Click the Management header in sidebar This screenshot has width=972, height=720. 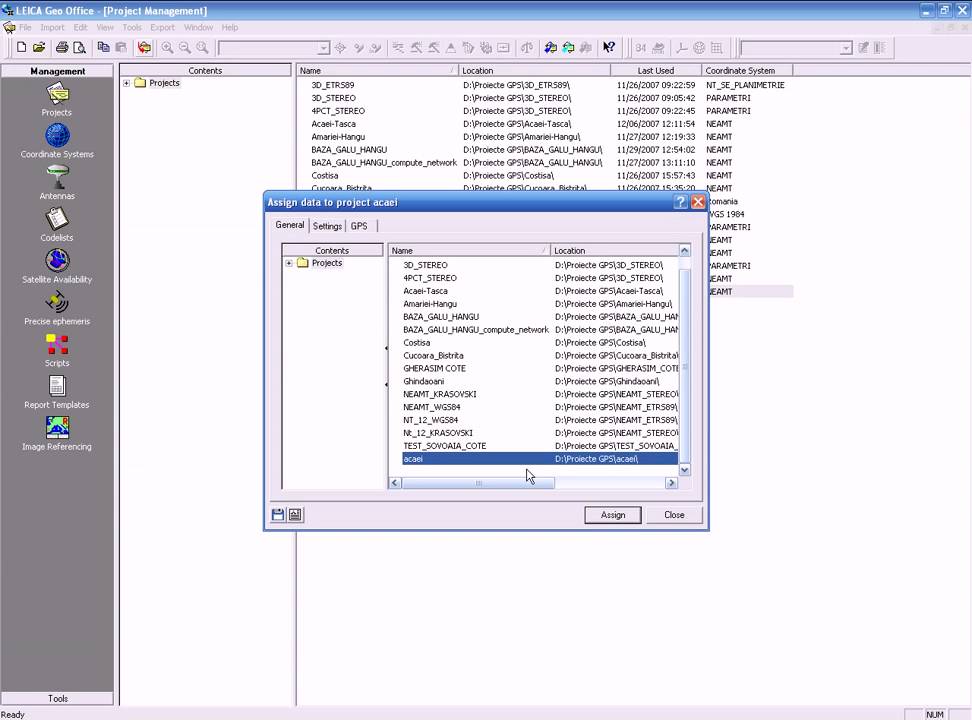57,71
